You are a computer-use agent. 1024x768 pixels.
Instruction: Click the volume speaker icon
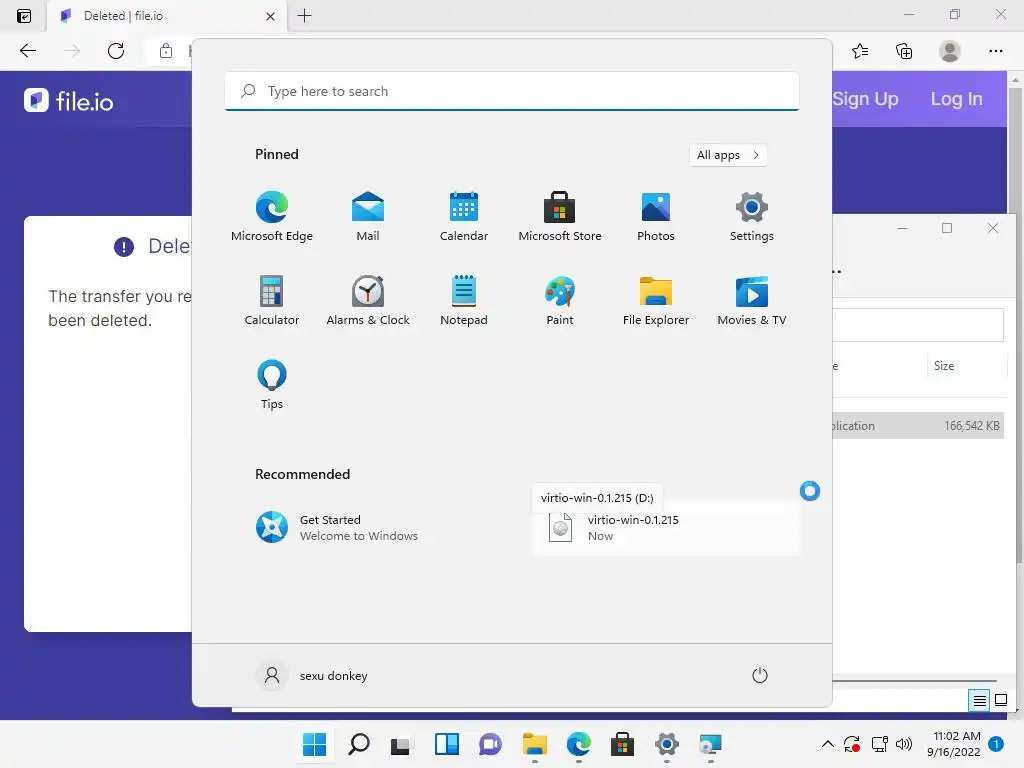tap(904, 744)
